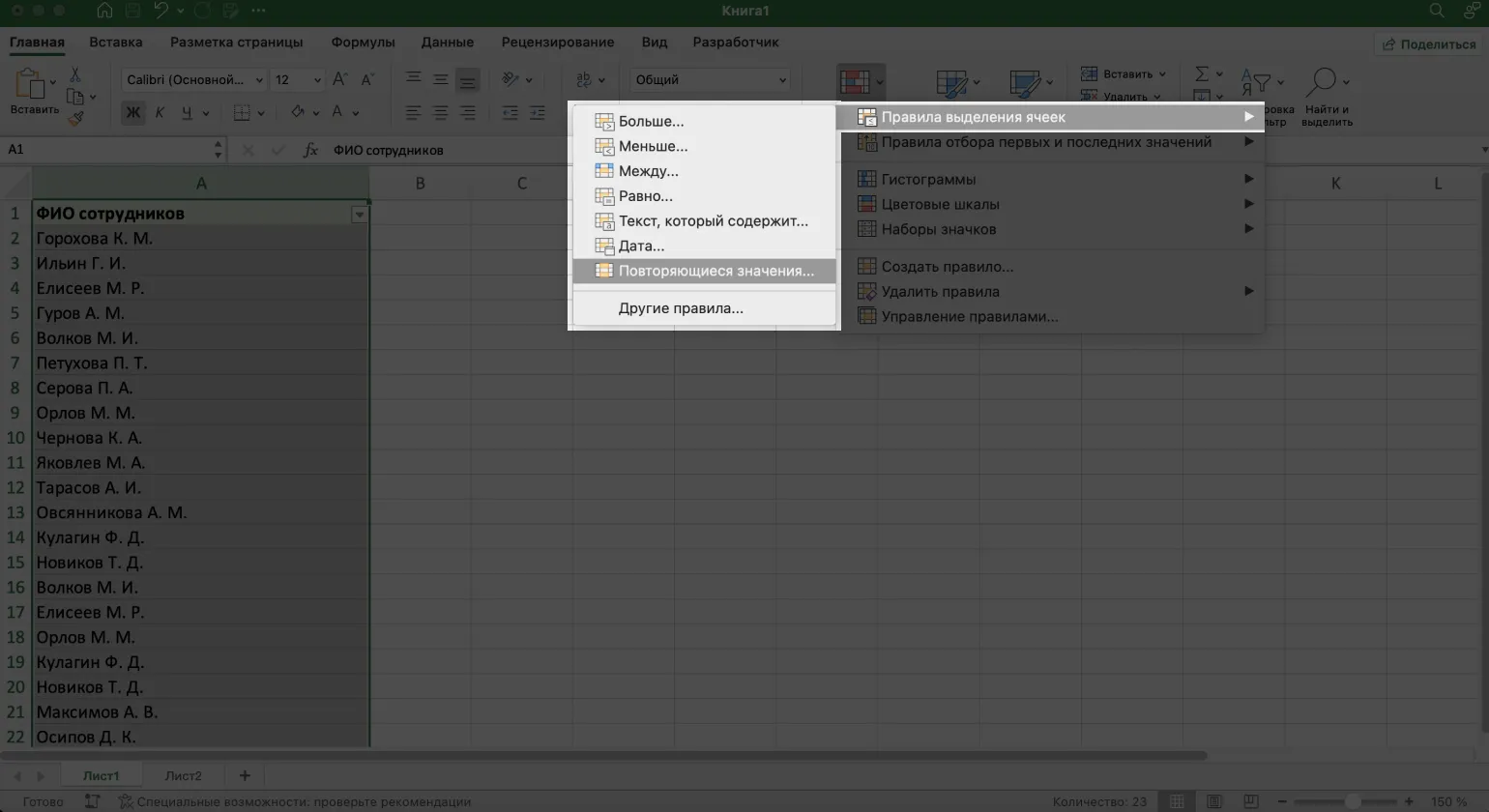Click the Format as Table icon
1489x812 pixels.
click(x=952, y=83)
